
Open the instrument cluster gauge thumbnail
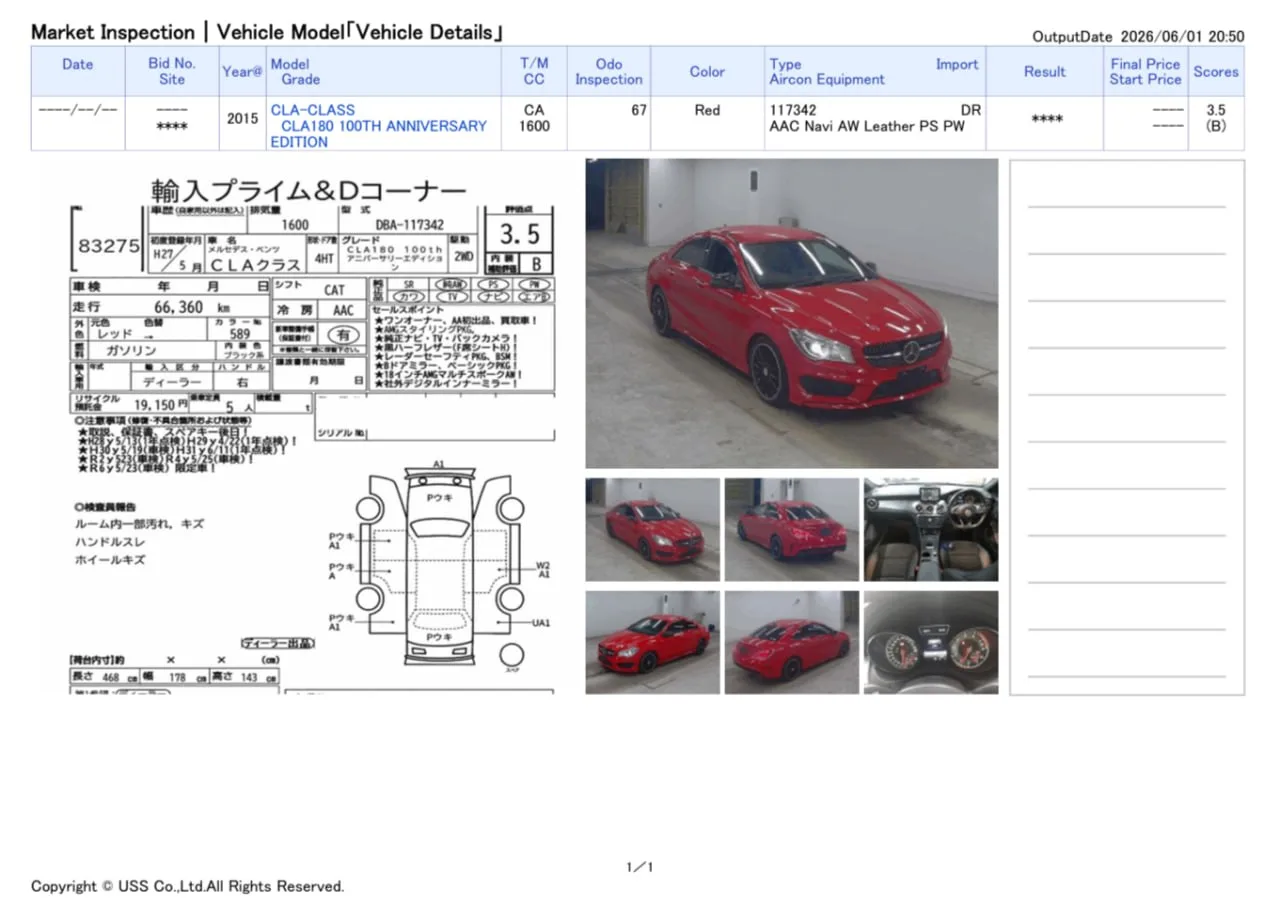(931, 642)
